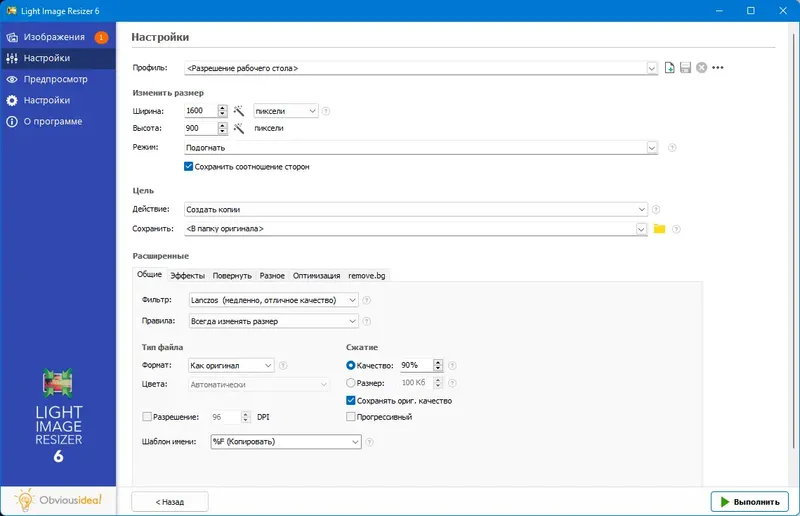Image resolution: width=800 pixels, height=516 pixels.
Task: Toggle Сохранить соотношение сторон checkbox
Action: pos(188,167)
